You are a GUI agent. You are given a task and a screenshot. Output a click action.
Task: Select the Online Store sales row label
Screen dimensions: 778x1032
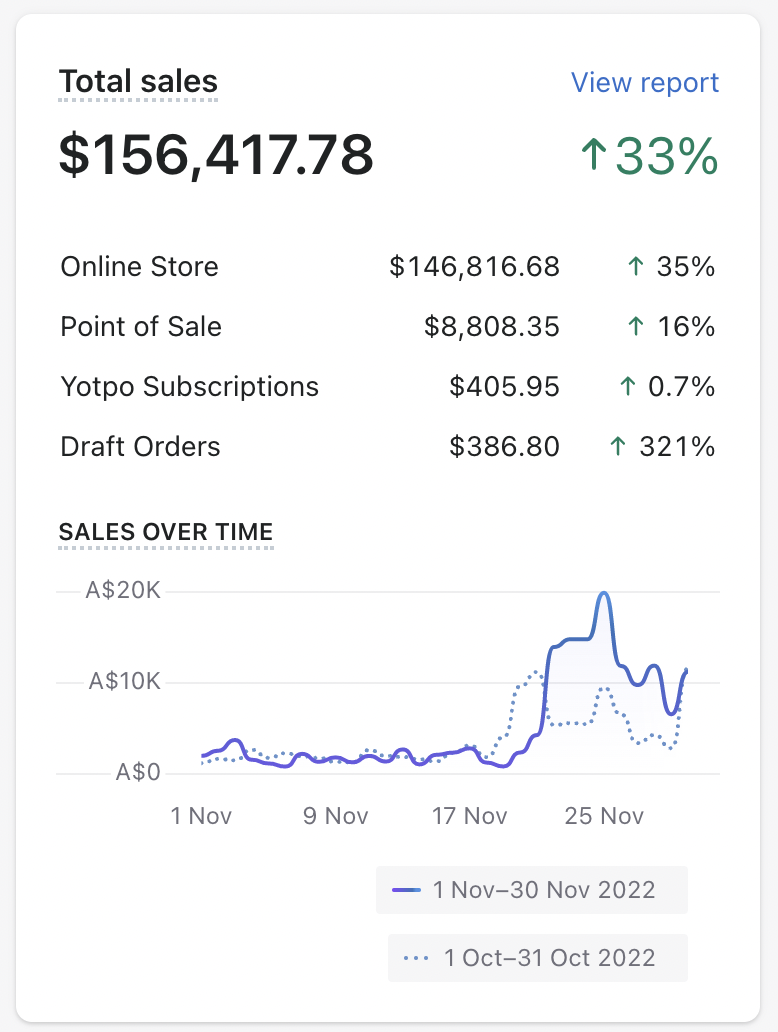coord(139,267)
